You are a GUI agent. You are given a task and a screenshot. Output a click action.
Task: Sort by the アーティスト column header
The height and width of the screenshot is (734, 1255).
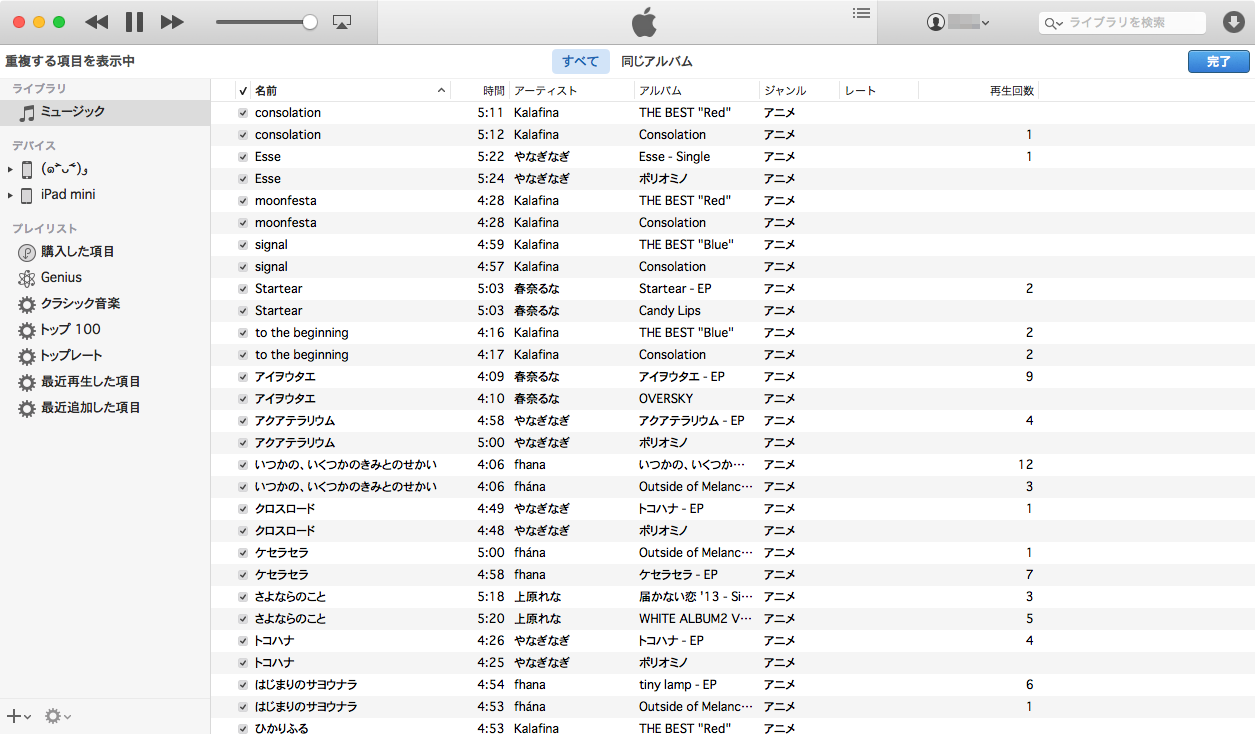point(572,90)
